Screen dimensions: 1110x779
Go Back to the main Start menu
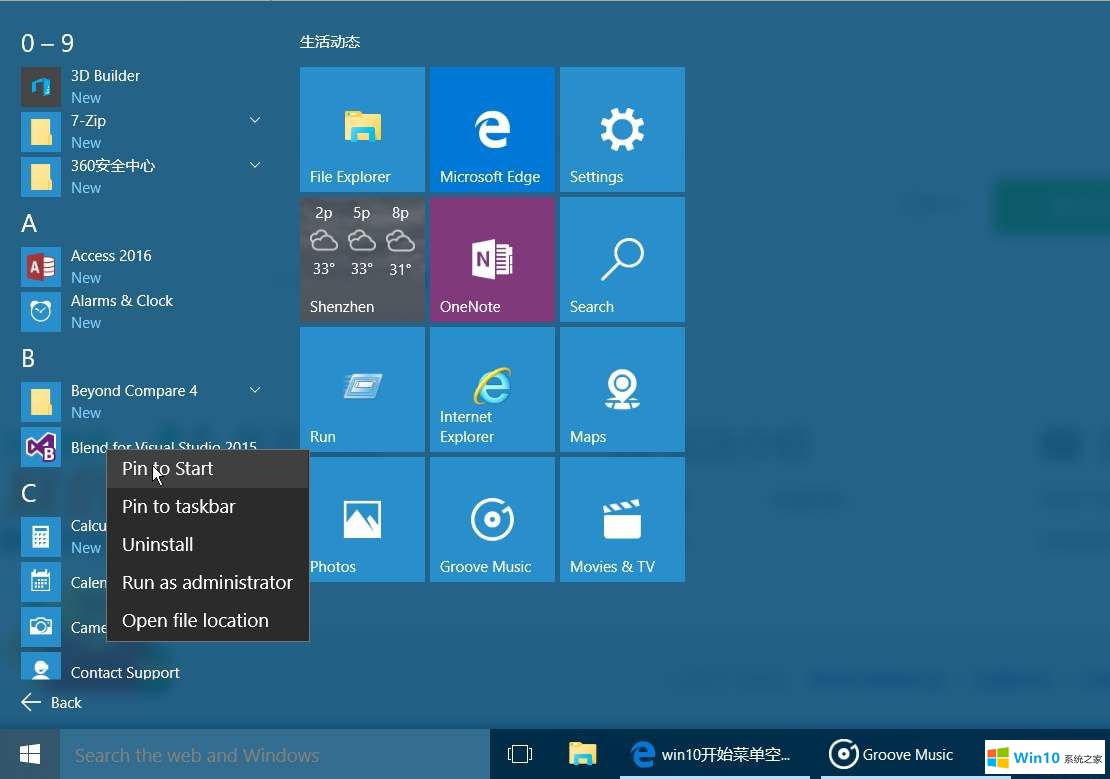52,703
